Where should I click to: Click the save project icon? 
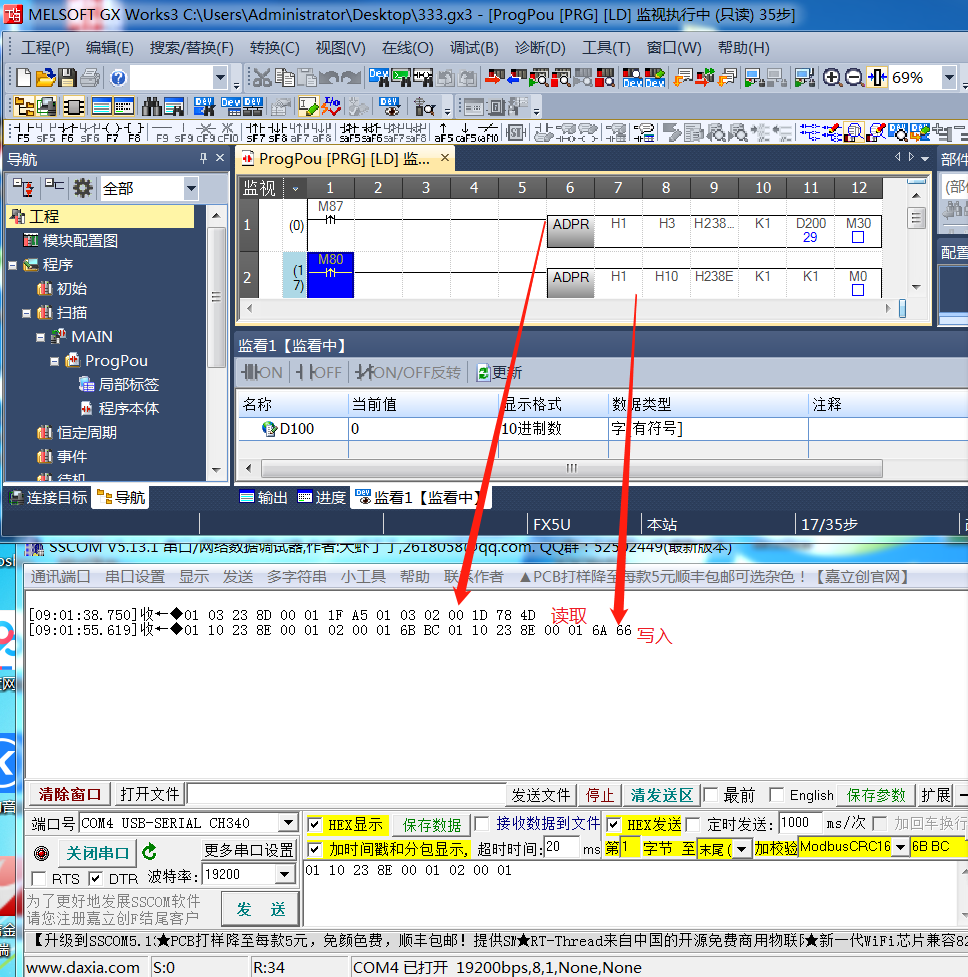click(x=67, y=78)
